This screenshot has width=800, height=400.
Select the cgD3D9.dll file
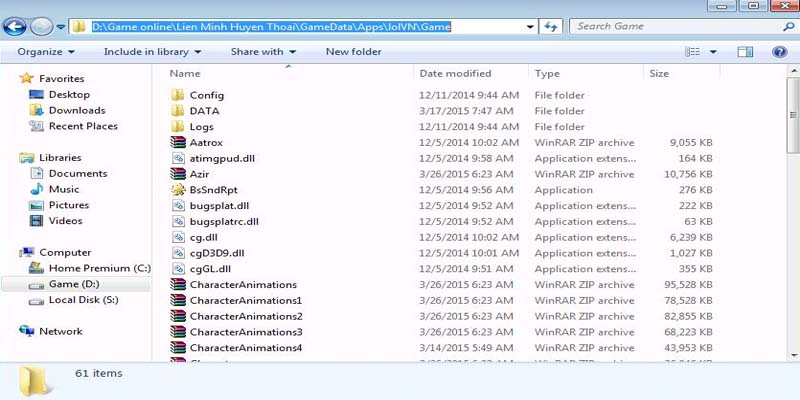216,253
